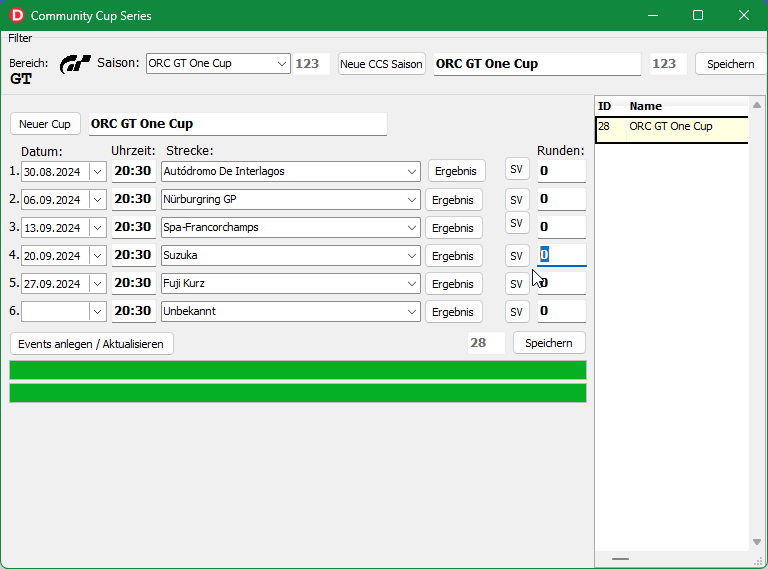Viewport: 768px width, 569px height.
Task: Click Ergebnis for Autódromo De Interlagos
Action: click(455, 172)
